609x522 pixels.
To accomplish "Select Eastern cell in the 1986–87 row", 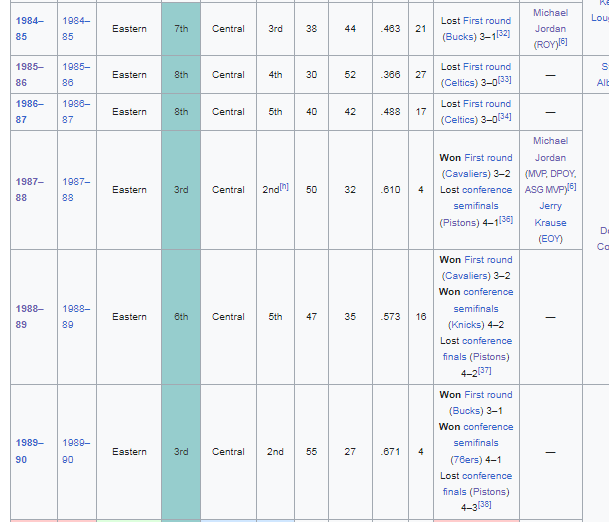I will point(129,112).
